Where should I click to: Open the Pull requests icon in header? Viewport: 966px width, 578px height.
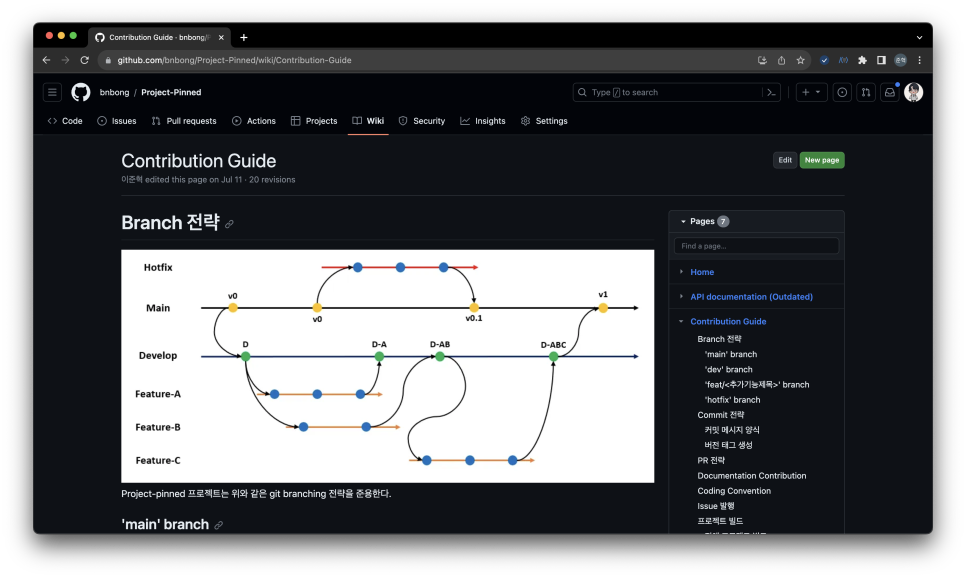tap(866, 92)
